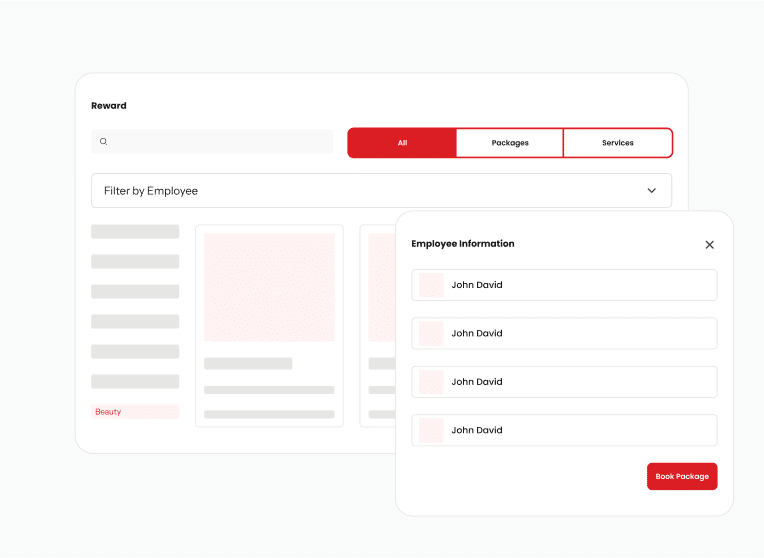
Task: Click the last employee's avatar placeholder
Action: 431,430
